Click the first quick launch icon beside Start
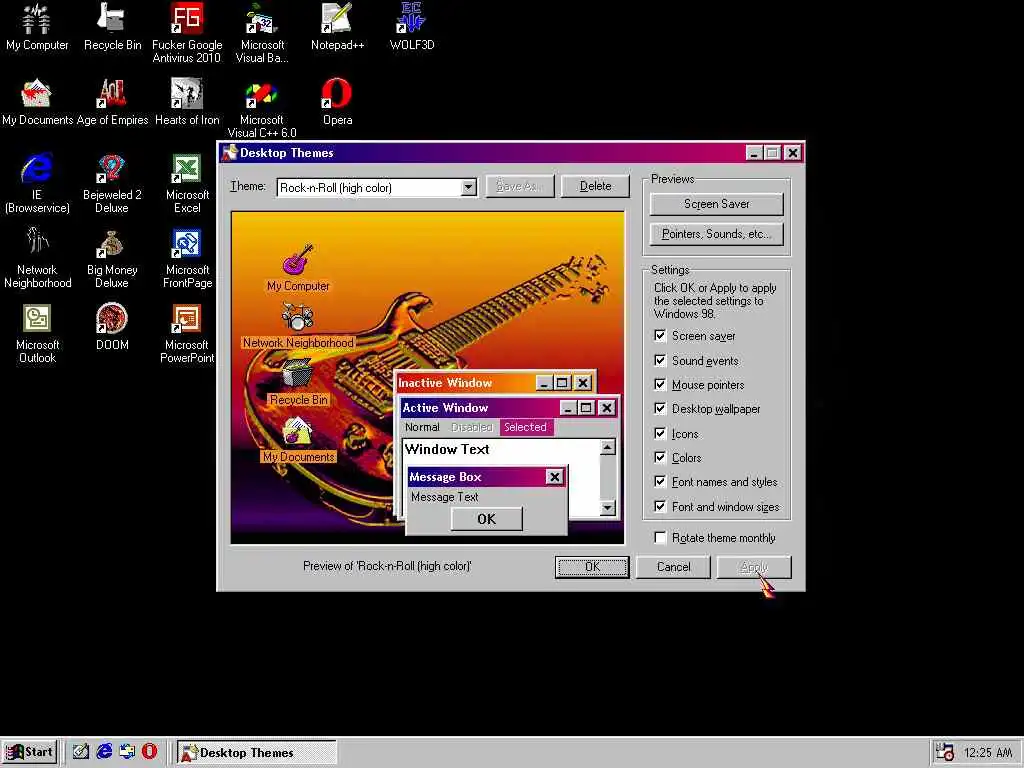 coord(81,752)
